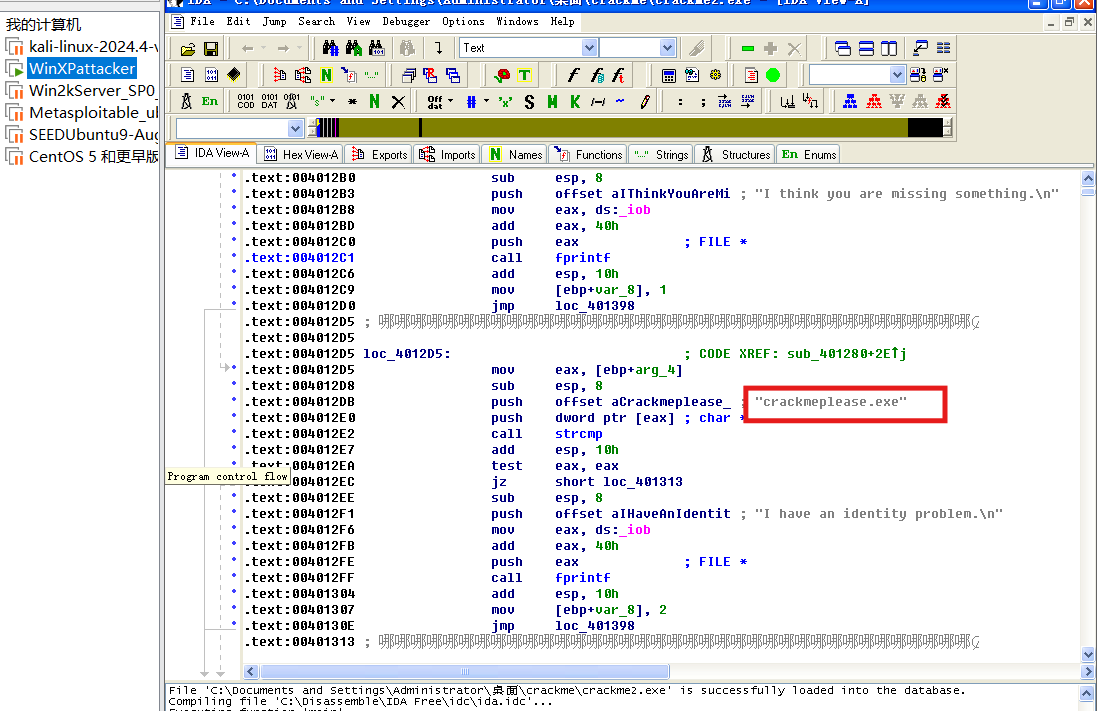Select Metasploitable_ul virtual machine in sidebar
Screen dimensions: 1097x711
81,113
